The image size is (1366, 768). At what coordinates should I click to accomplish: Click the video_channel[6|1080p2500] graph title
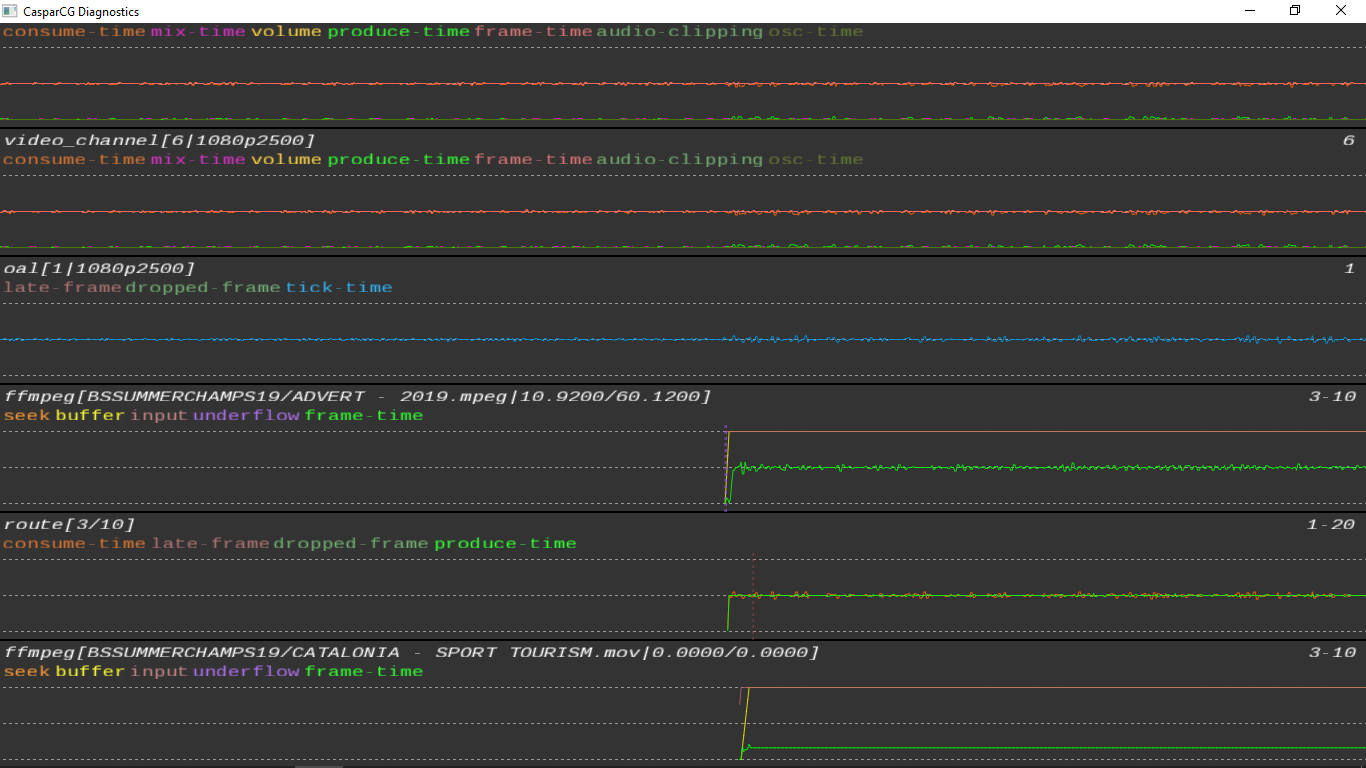click(x=160, y=141)
